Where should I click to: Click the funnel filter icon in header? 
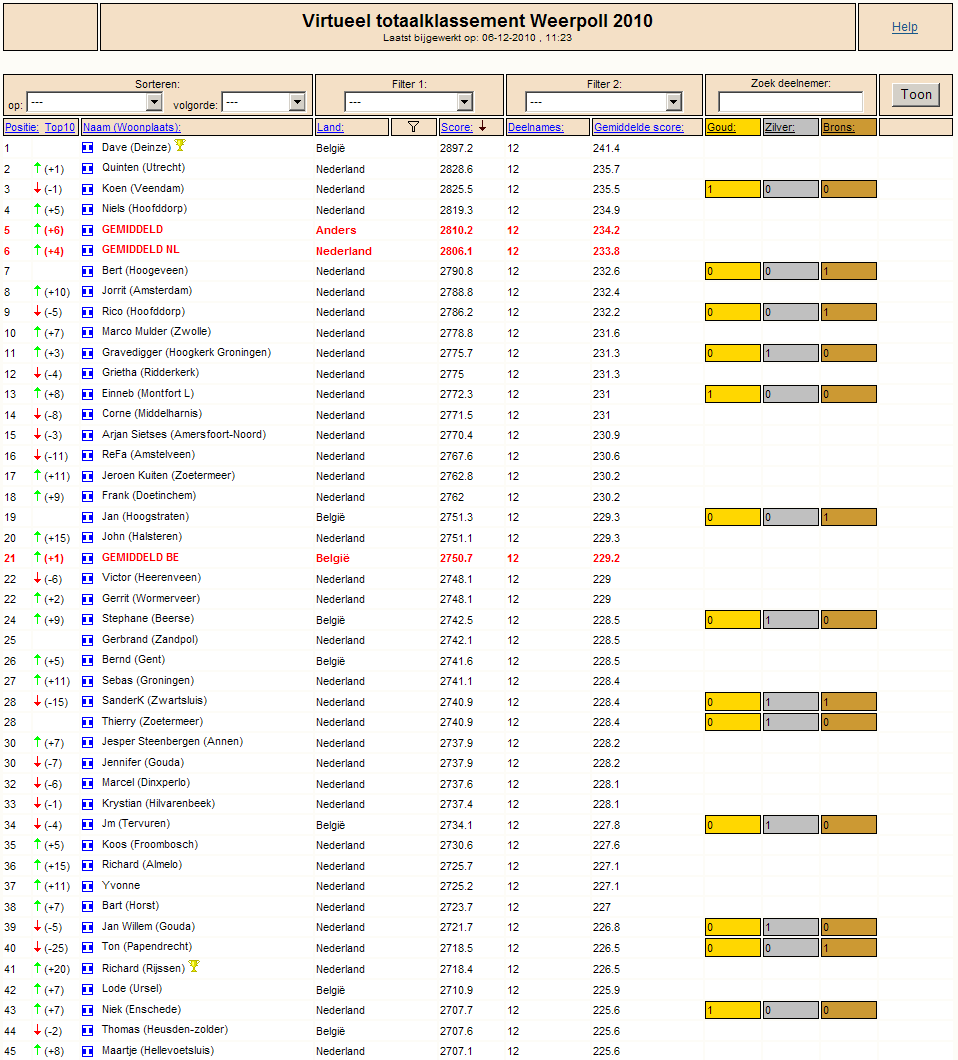pyautogui.click(x=413, y=127)
